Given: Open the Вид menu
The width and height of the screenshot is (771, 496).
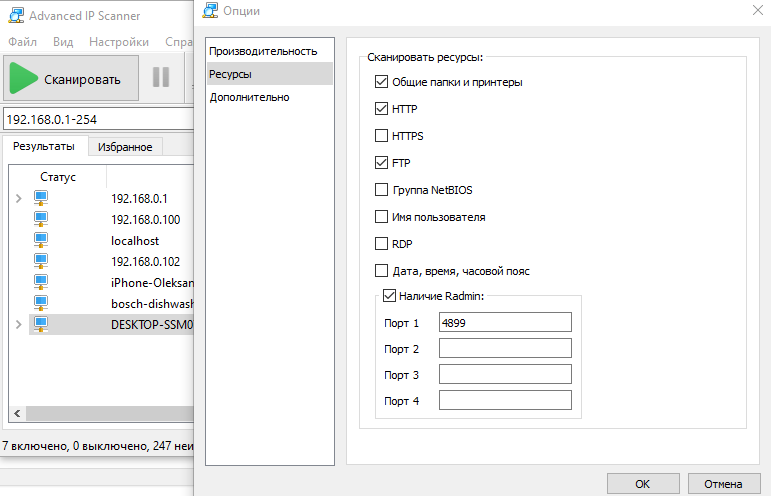Looking at the screenshot, I should [63, 42].
